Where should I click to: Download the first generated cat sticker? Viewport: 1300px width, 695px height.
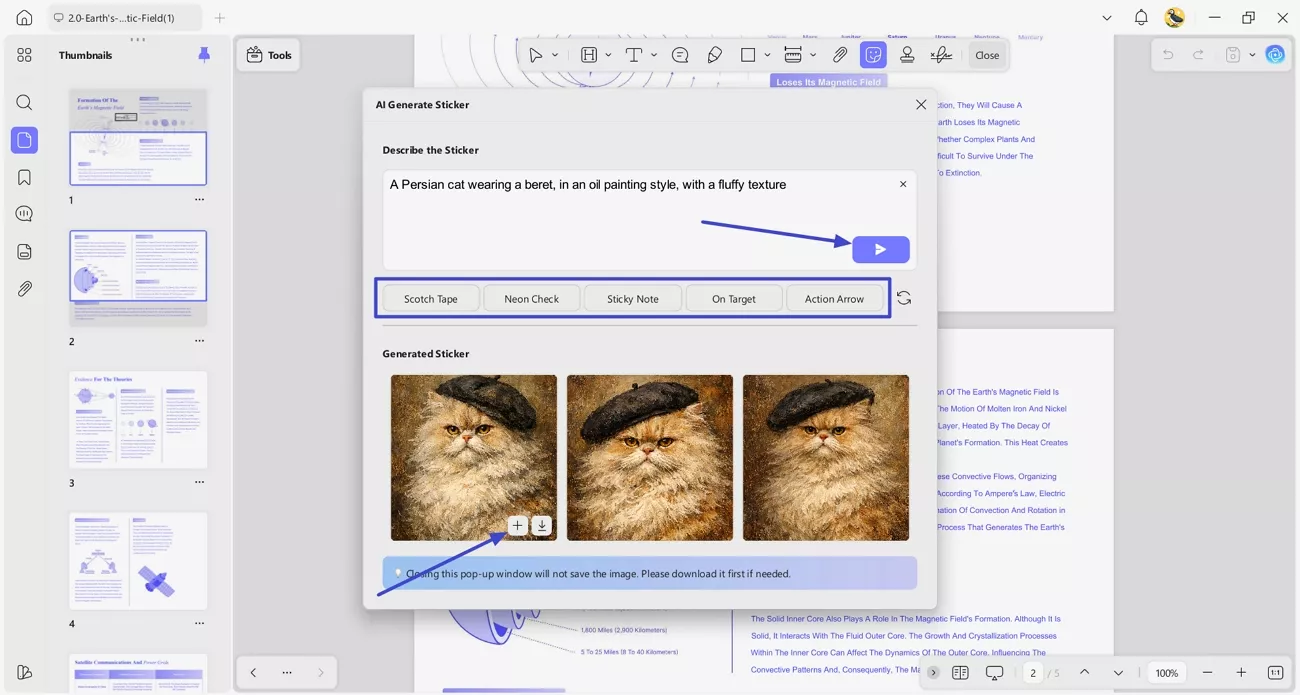tap(541, 525)
